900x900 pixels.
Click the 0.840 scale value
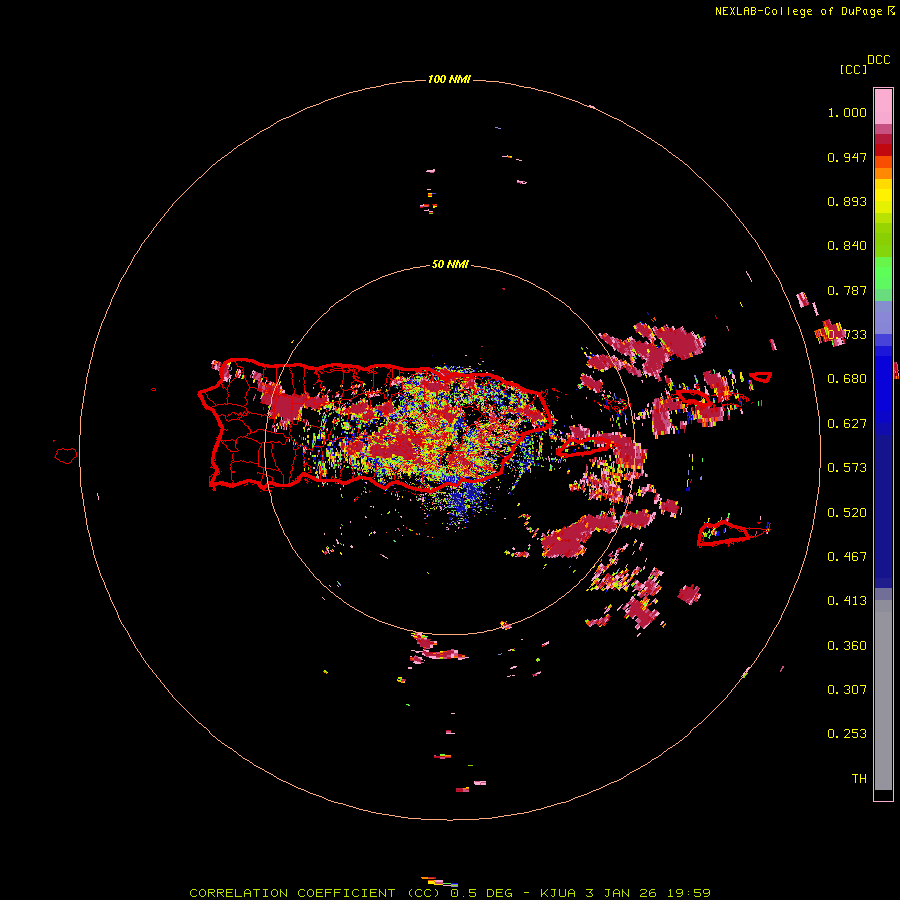pyautogui.click(x=847, y=246)
